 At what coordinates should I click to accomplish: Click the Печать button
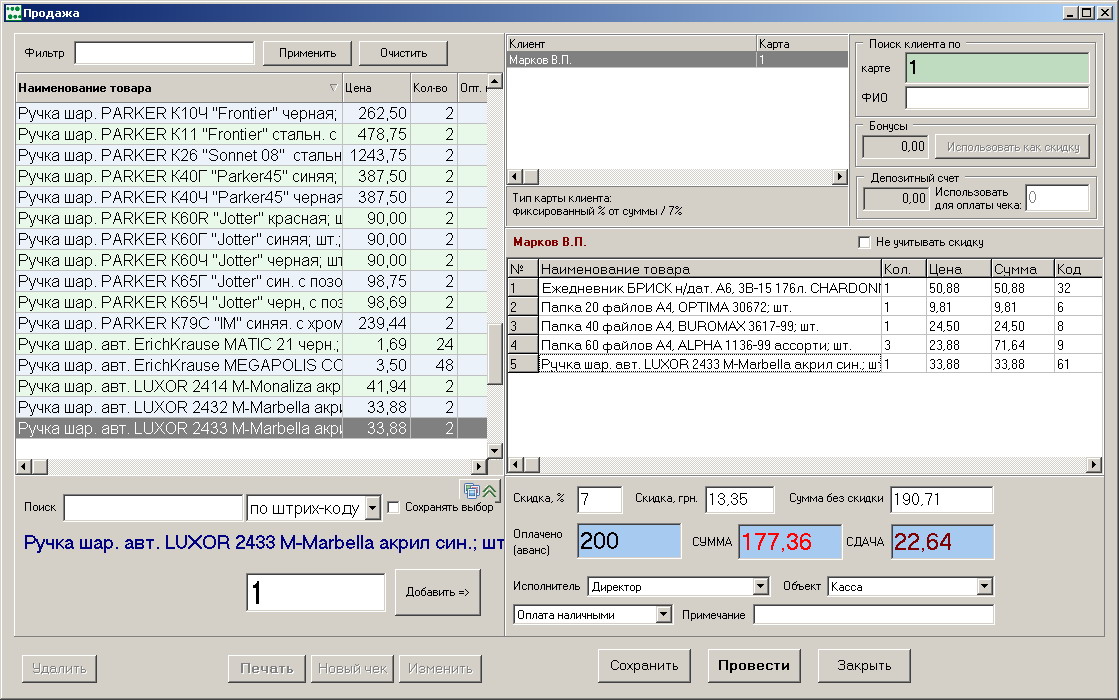[266, 669]
